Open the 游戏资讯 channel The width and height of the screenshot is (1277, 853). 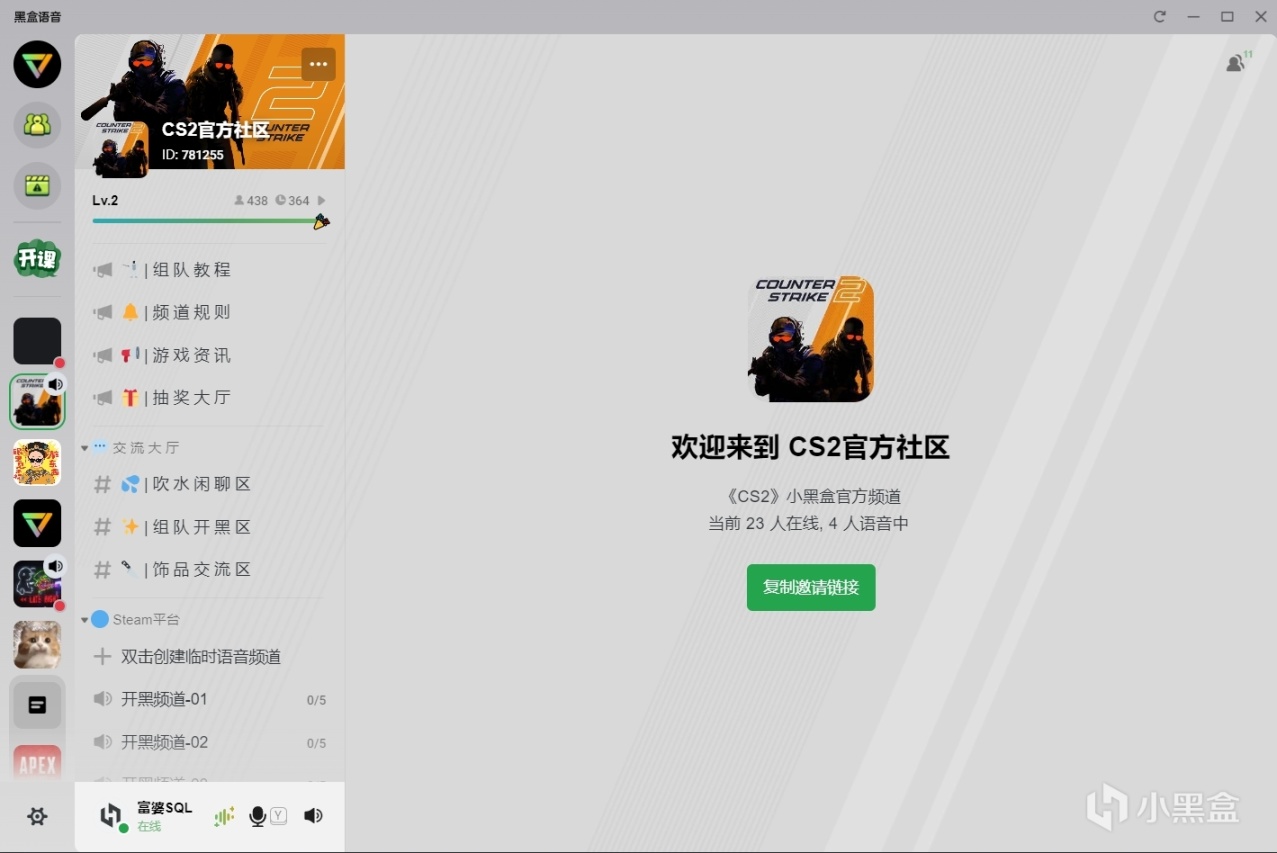click(x=210, y=355)
